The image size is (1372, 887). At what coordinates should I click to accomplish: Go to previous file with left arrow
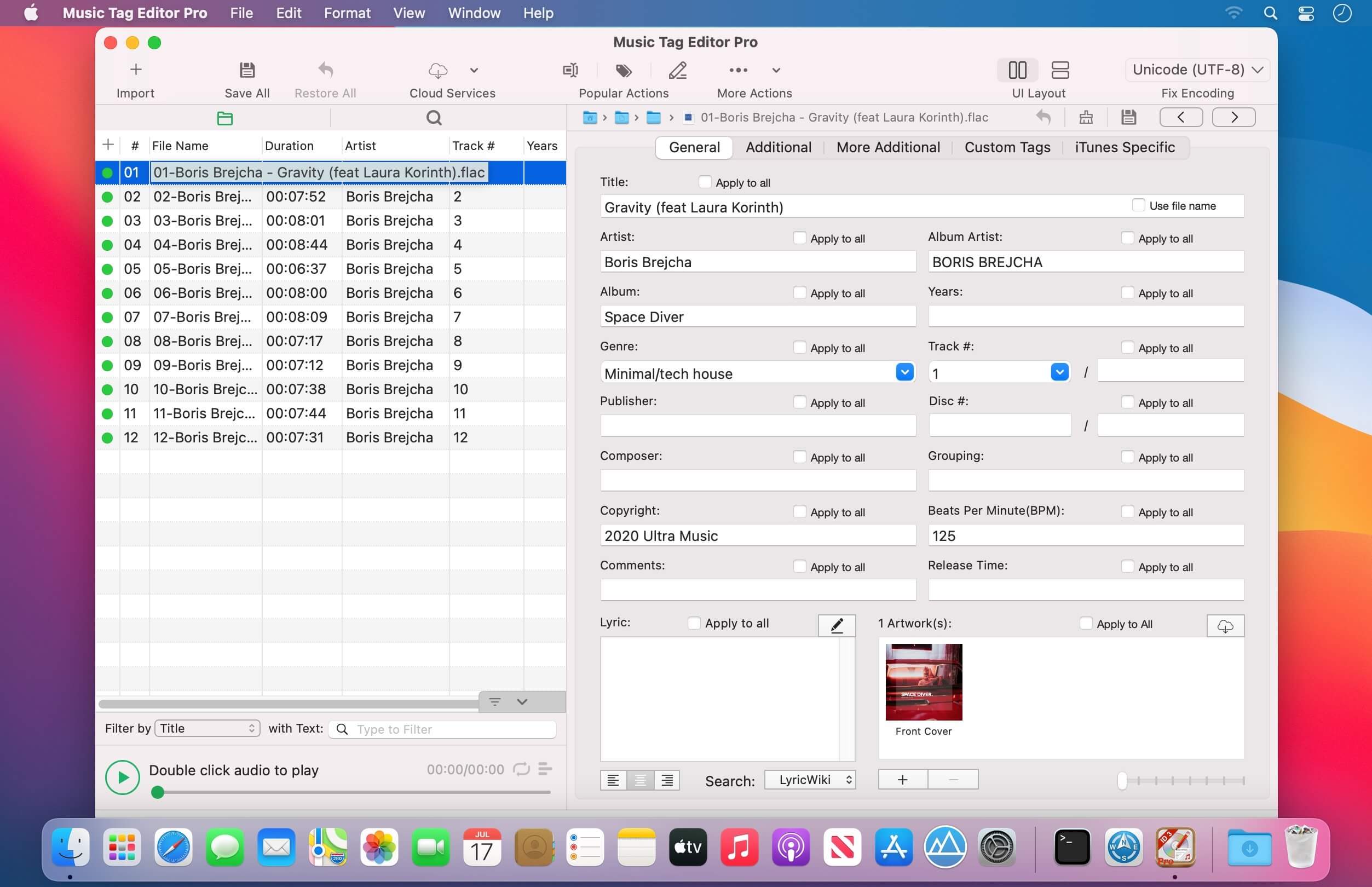coord(1181,118)
